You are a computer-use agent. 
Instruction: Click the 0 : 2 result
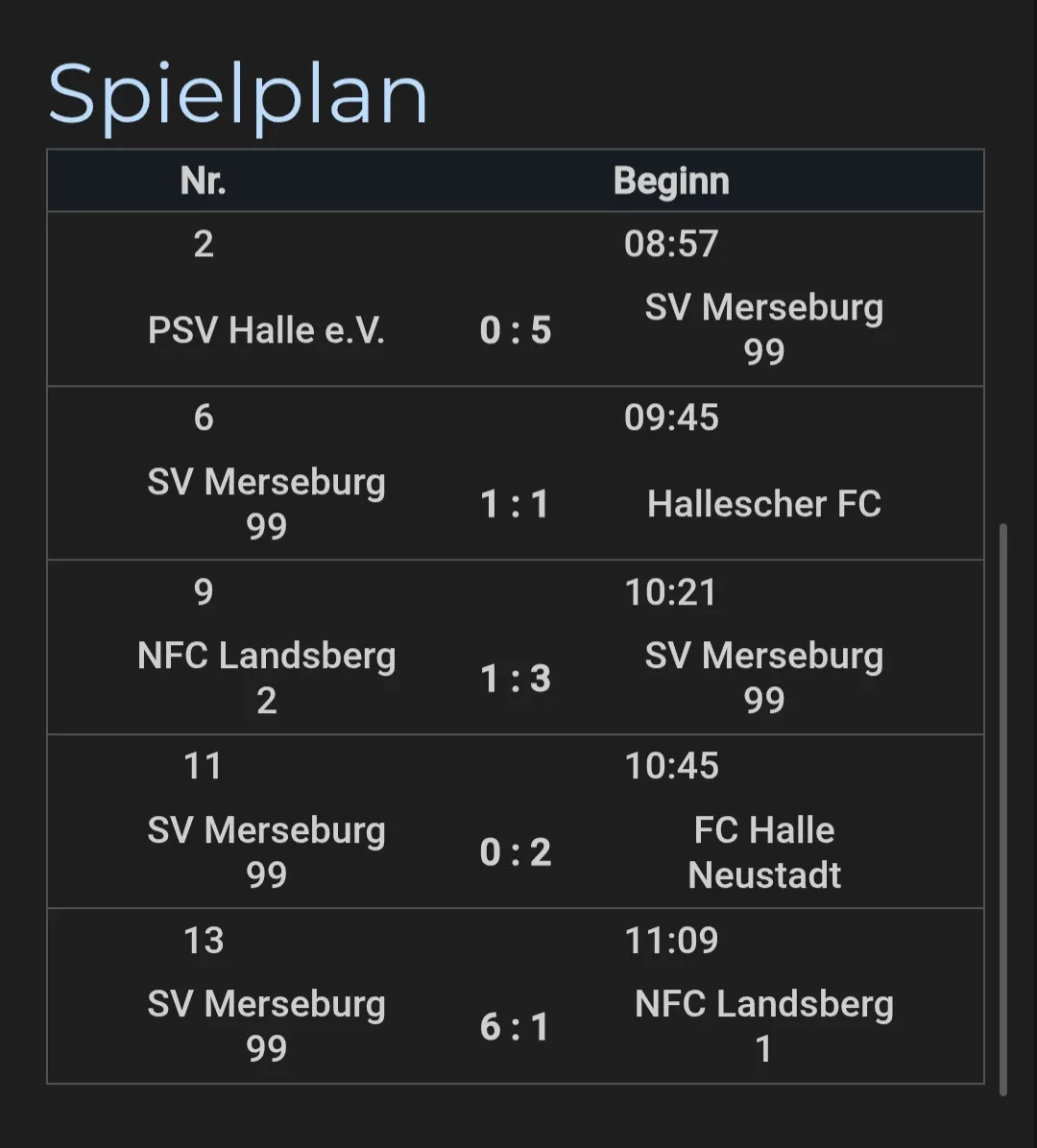click(516, 852)
